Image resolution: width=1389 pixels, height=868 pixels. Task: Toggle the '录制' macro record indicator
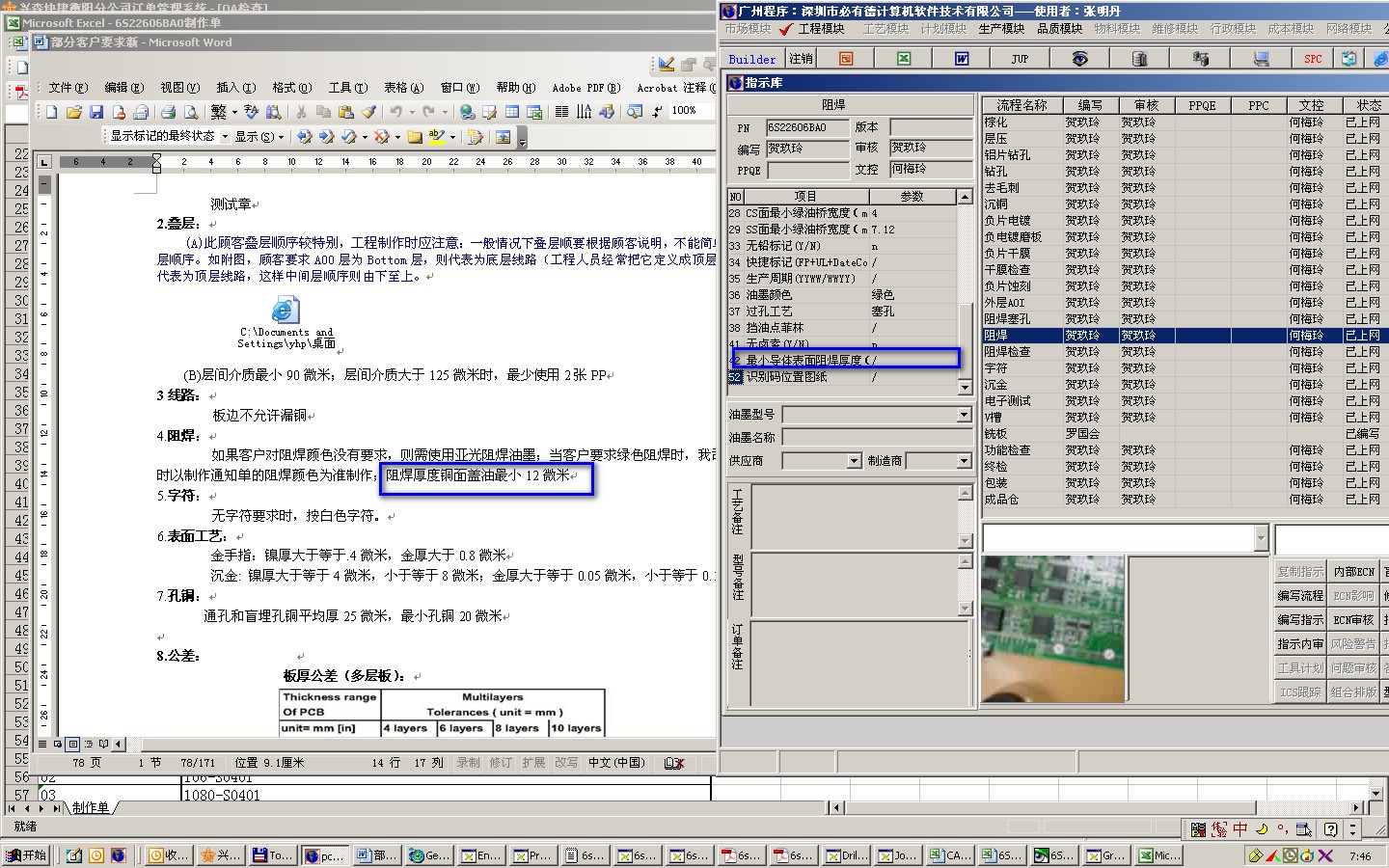point(468,763)
